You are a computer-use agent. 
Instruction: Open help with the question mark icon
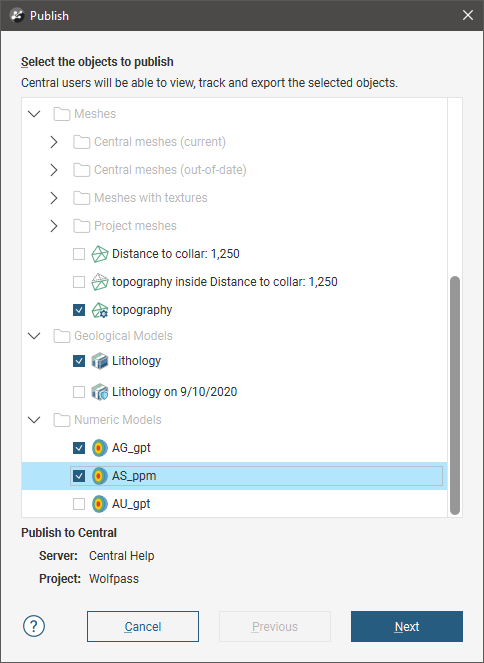(34, 626)
